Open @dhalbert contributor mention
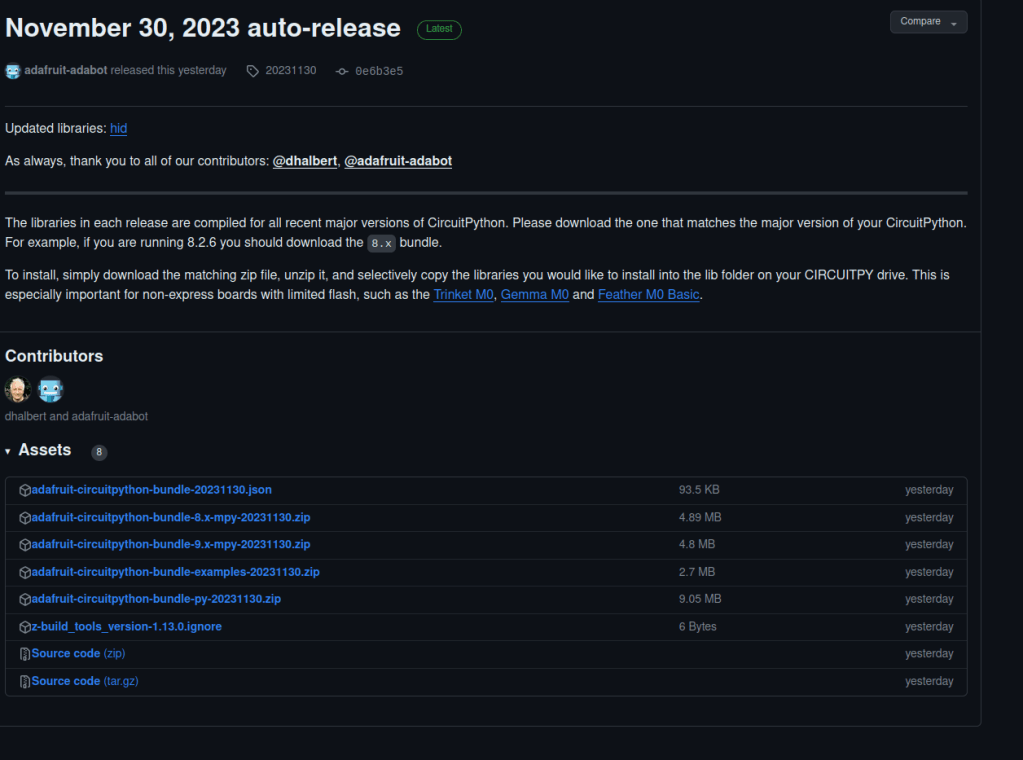This screenshot has height=760, width=1023. point(305,161)
